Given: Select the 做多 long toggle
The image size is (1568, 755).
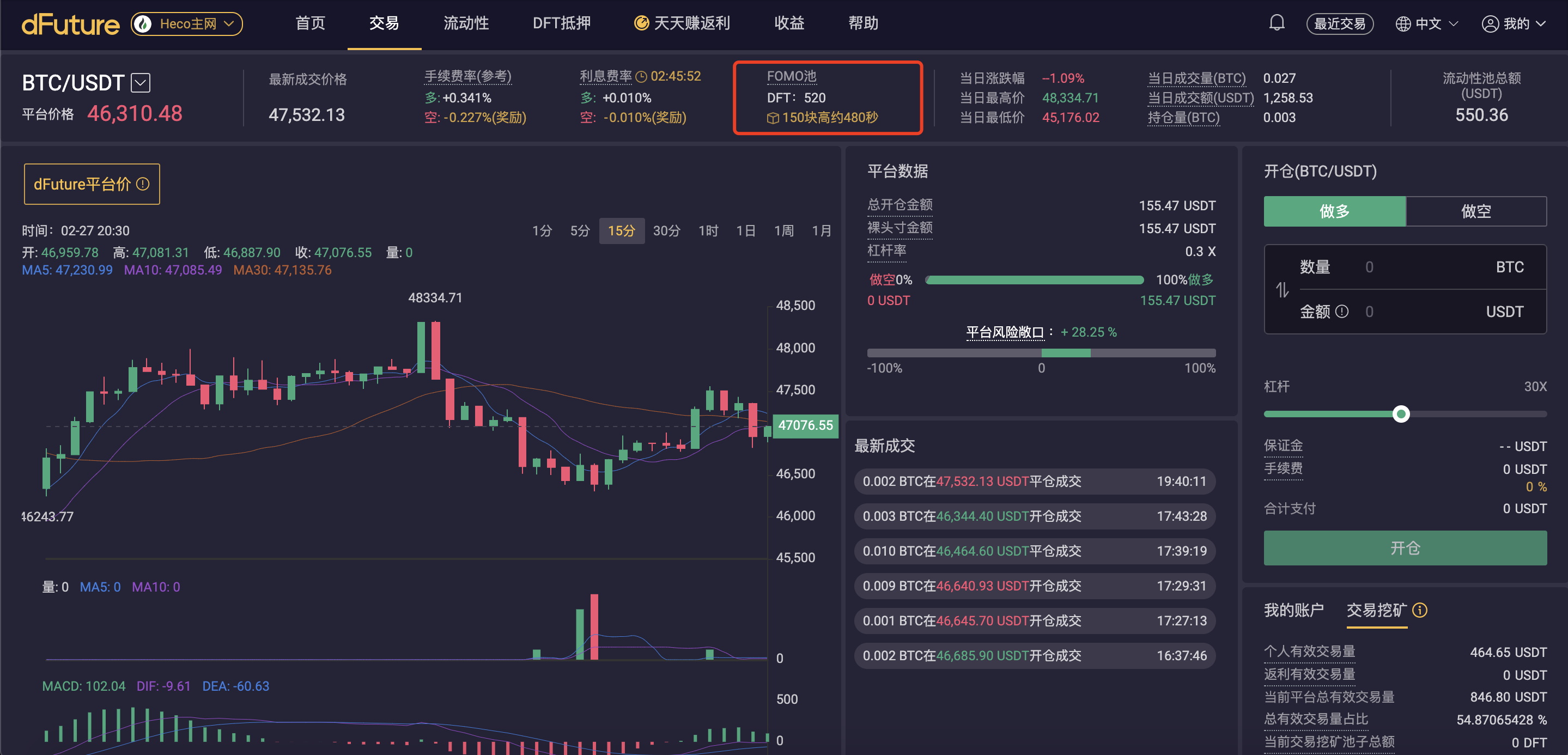Looking at the screenshot, I should click(1334, 211).
